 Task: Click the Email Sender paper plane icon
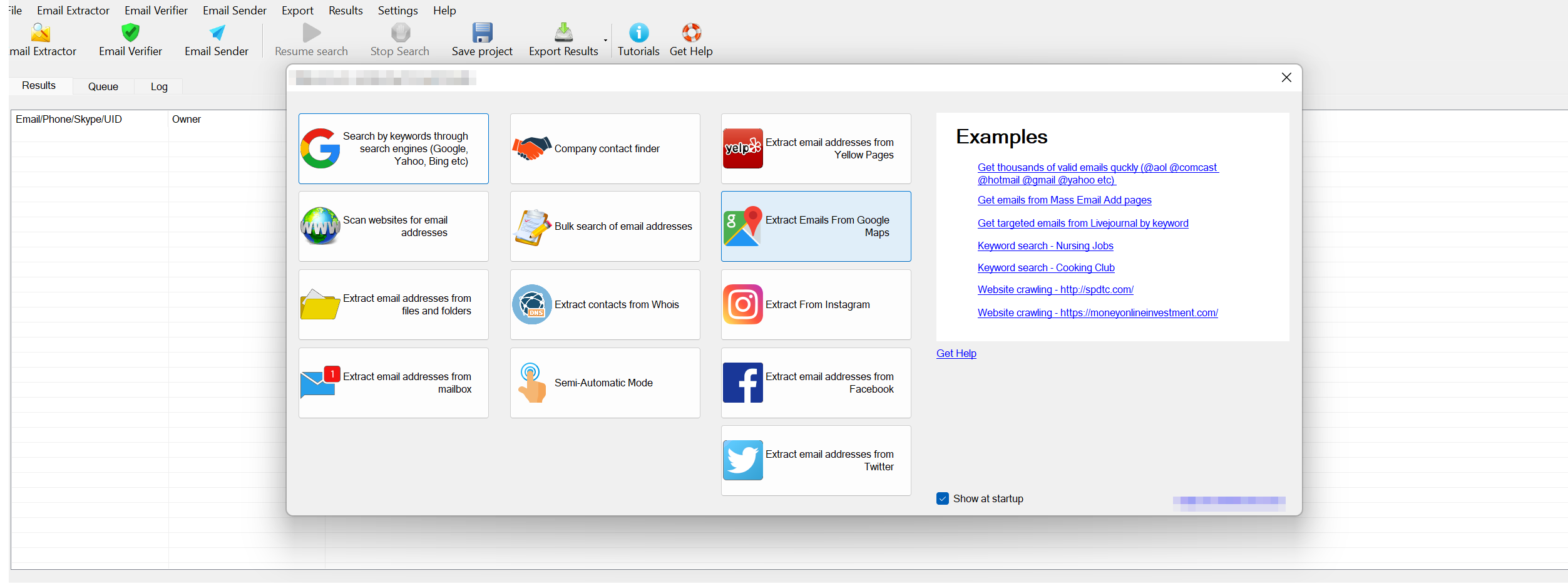217,33
